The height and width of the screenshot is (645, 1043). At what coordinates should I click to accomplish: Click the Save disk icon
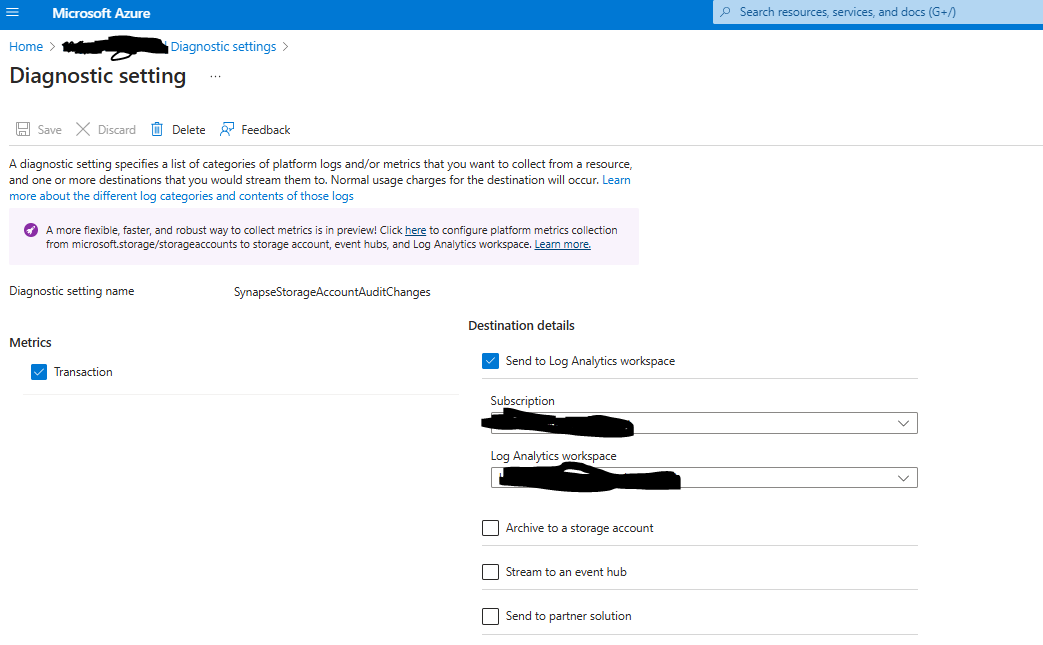[23, 129]
